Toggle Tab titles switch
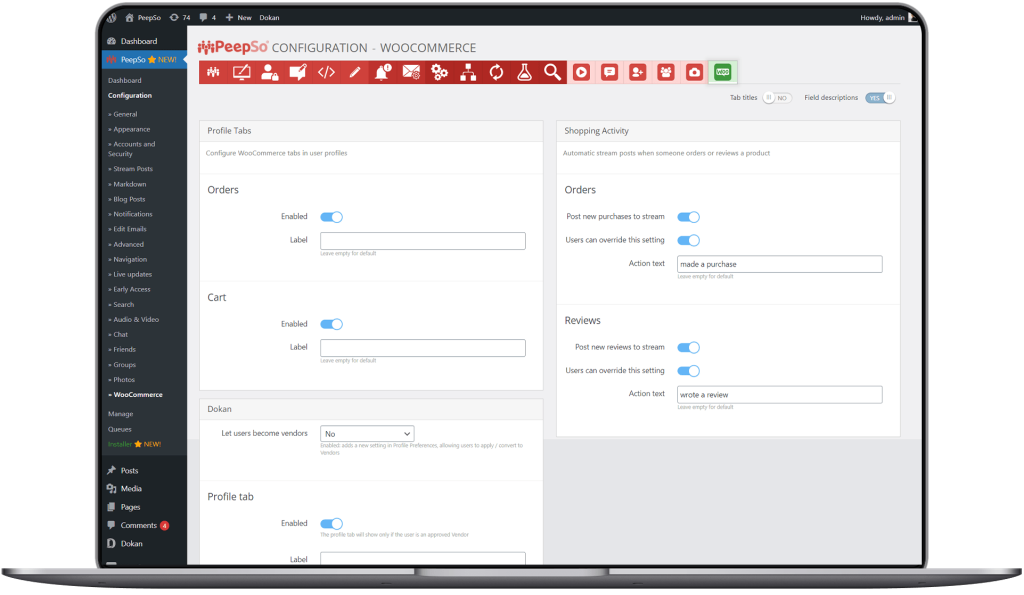The image size is (1024, 595). coord(776,98)
